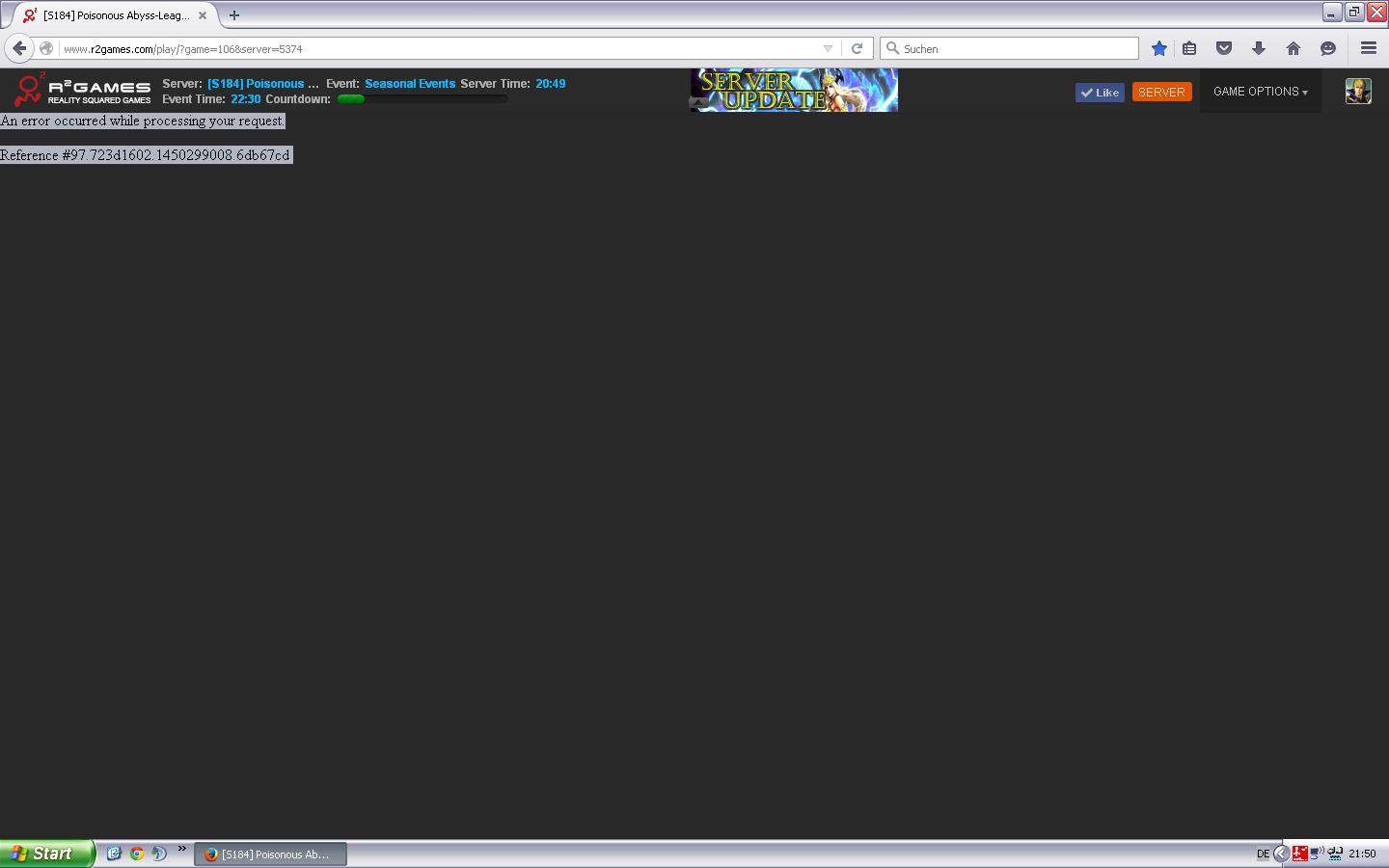Open the Firefox hamburger menu

(x=1368, y=48)
